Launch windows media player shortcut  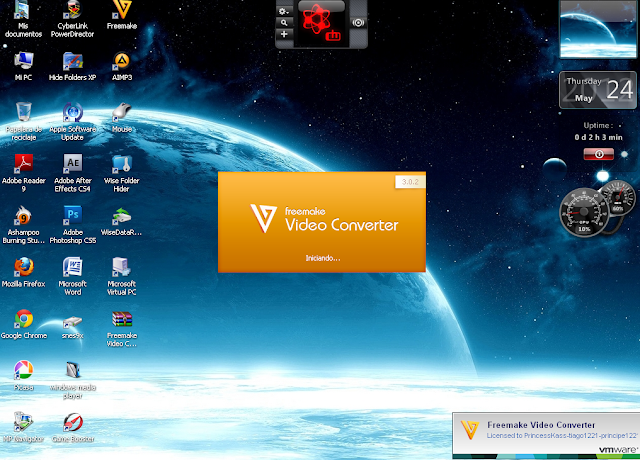[72, 380]
